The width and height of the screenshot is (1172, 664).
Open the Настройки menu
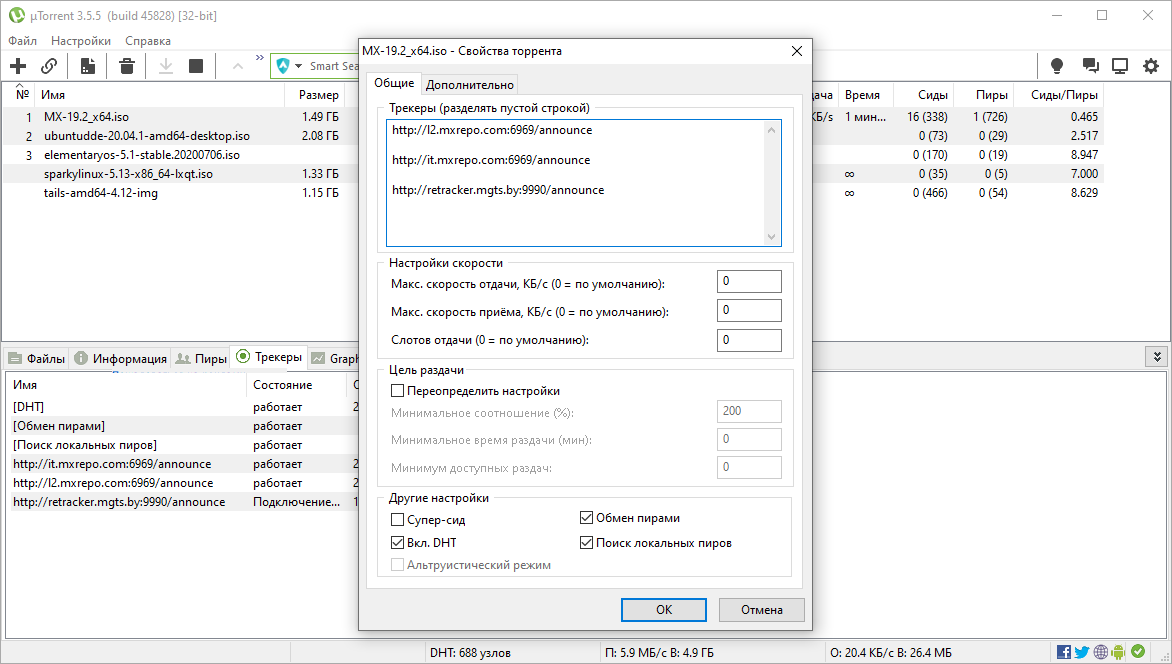coord(81,40)
